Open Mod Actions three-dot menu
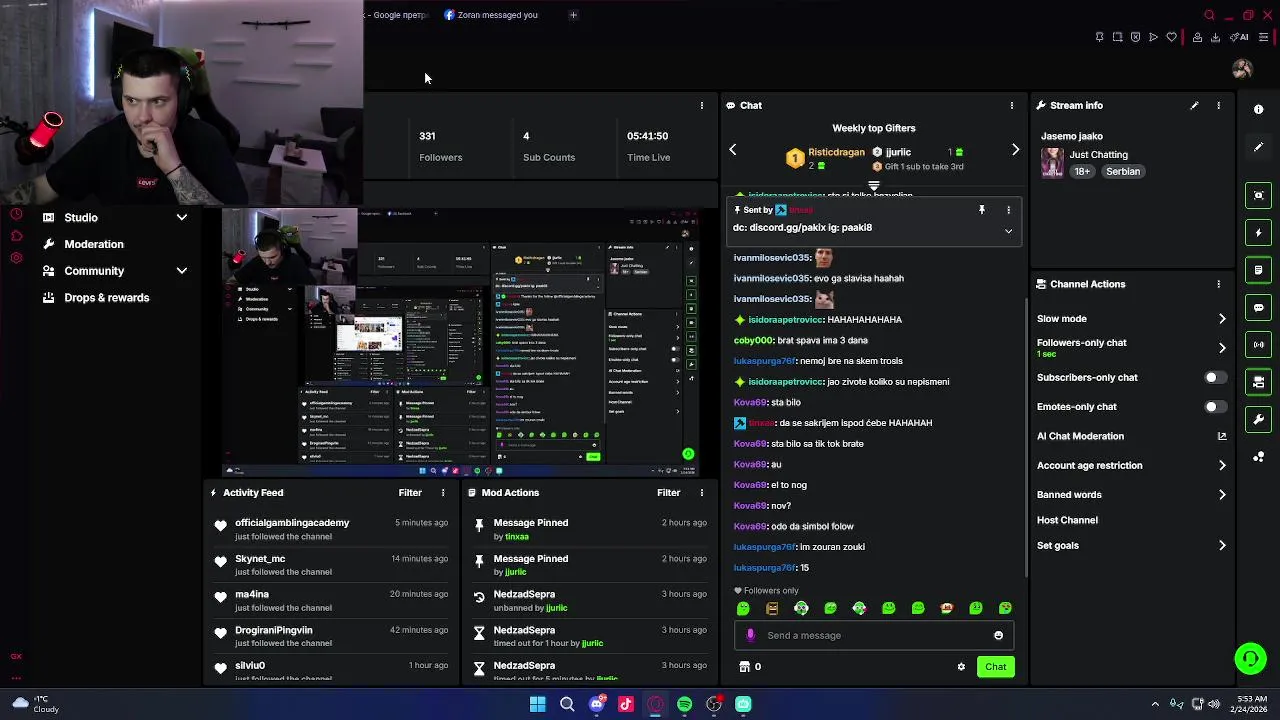 click(x=702, y=492)
